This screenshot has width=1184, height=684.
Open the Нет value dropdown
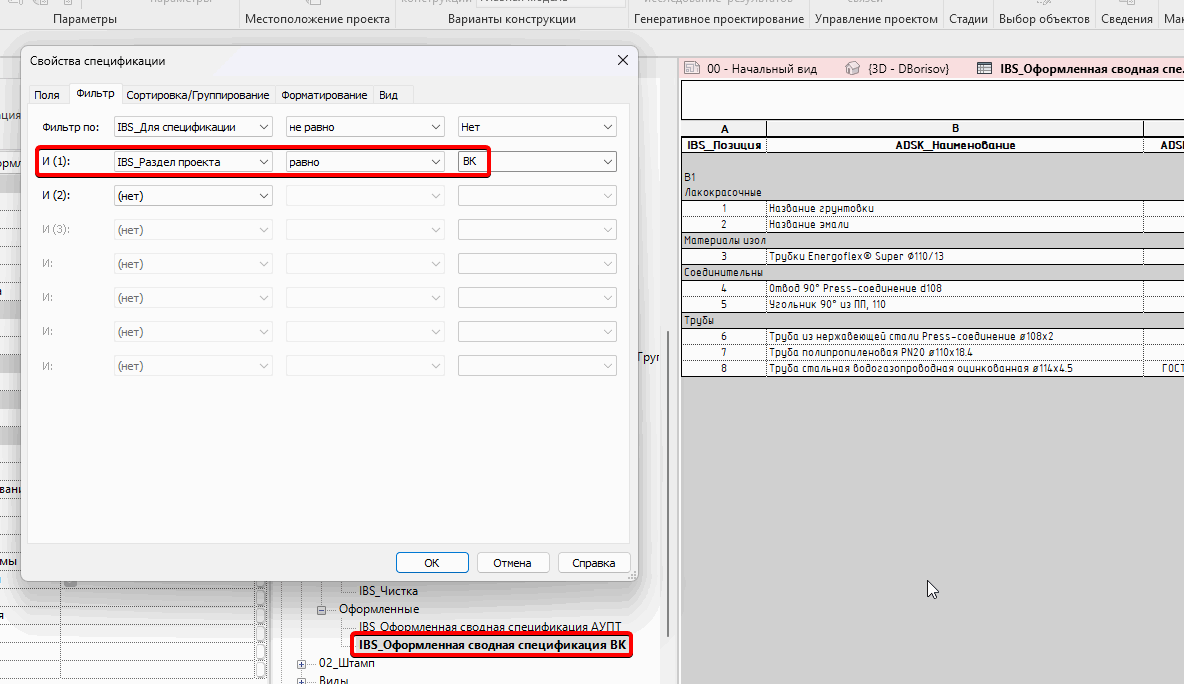pos(537,127)
